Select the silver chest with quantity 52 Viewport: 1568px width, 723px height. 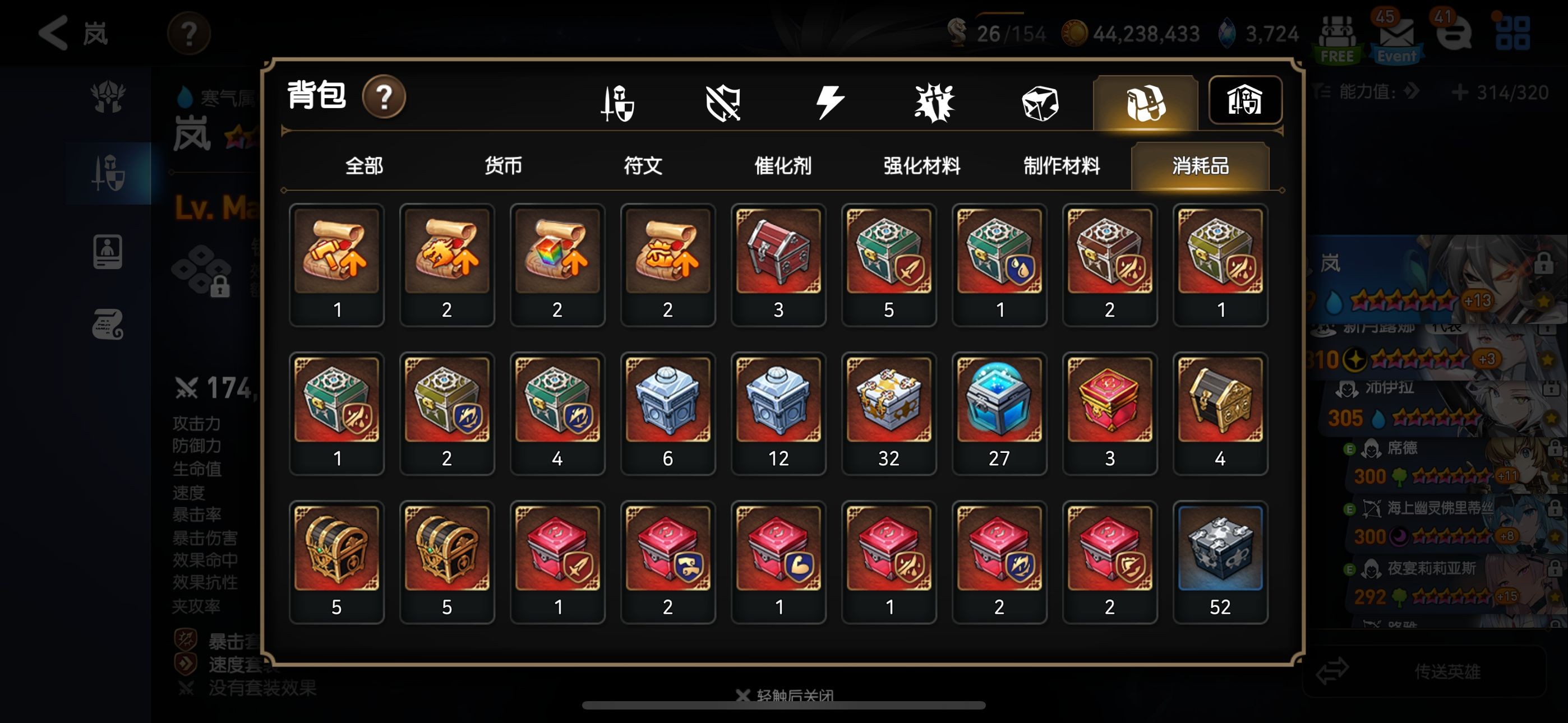(1220, 562)
